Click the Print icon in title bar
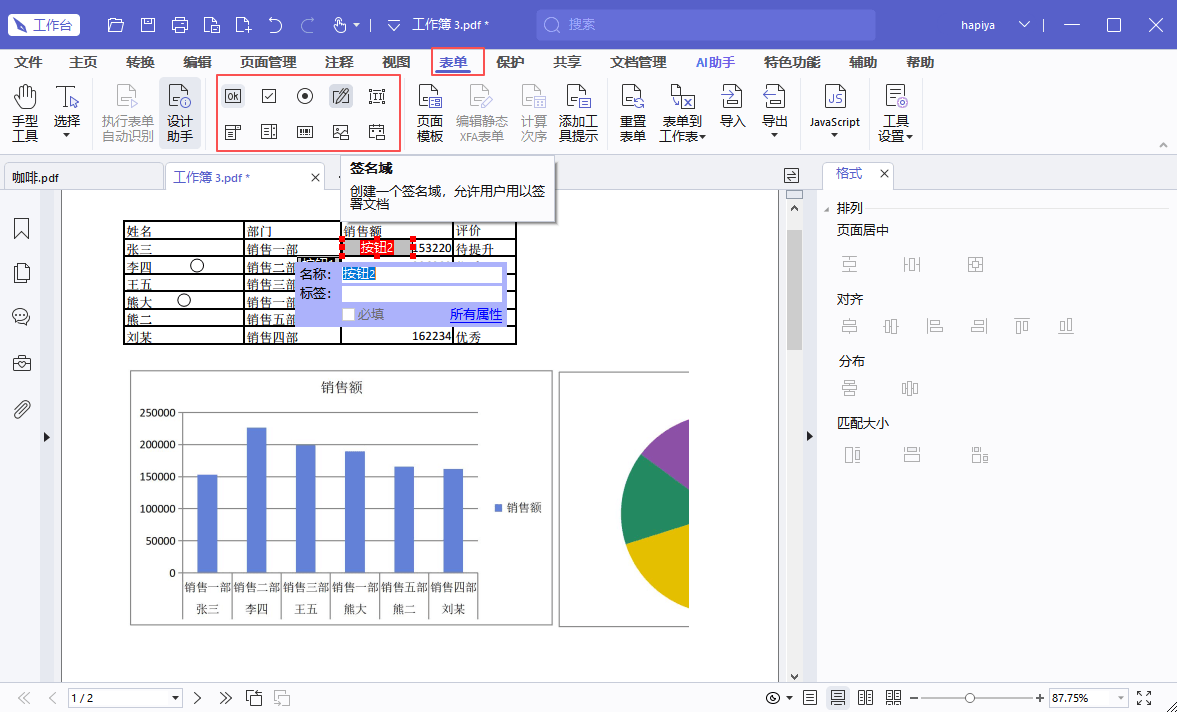The height and width of the screenshot is (712, 1177). (180, 25)
